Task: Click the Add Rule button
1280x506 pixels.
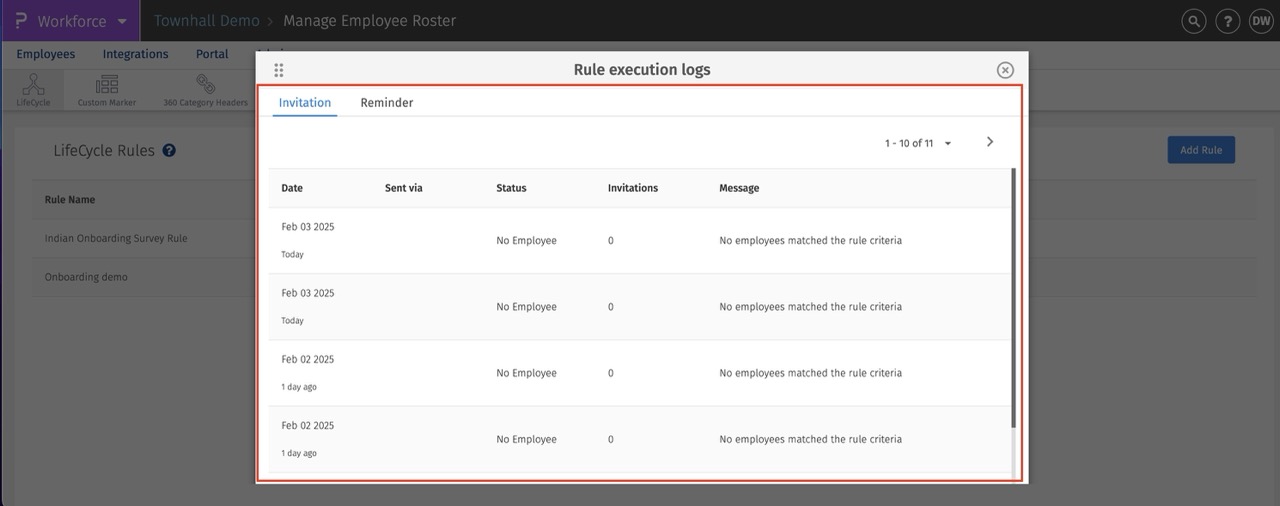Action: (x=1201, y=150)
